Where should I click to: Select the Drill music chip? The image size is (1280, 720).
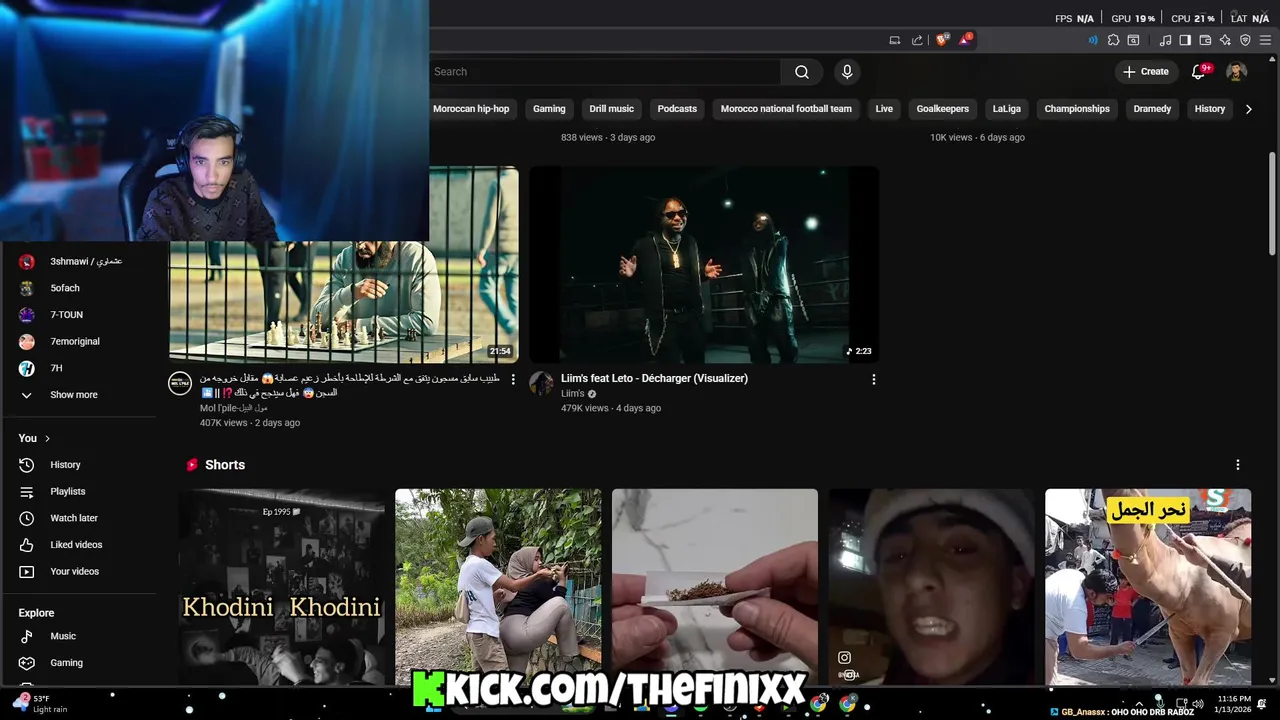click(x=611, y=109)
